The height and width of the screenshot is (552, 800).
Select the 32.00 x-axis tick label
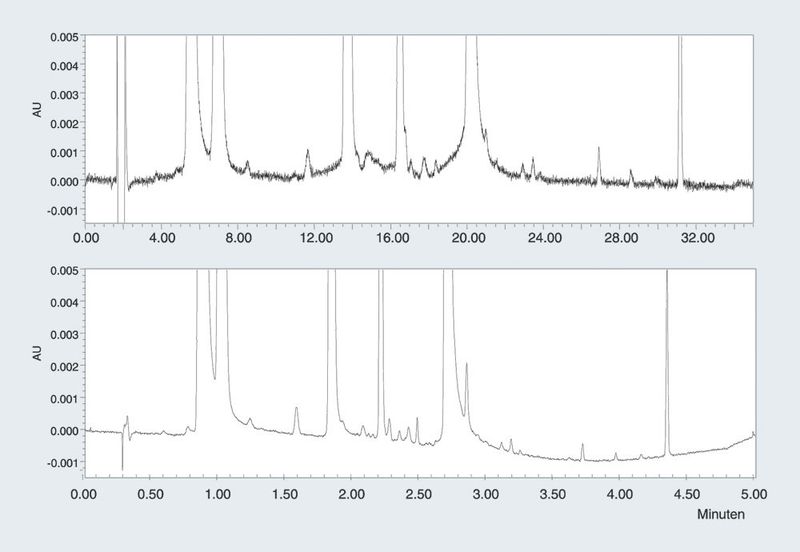(698, 238)
